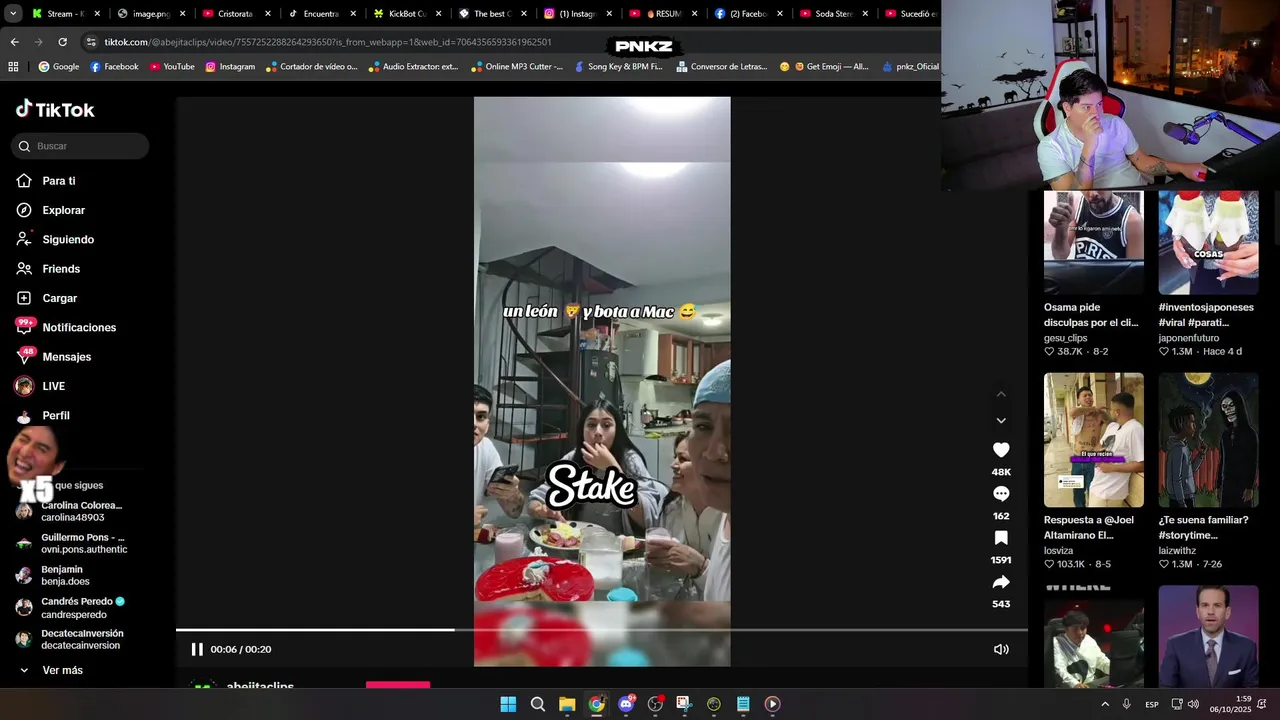This screenshot has height=720, width=1280.
Task: Open Discord from the taskbar
Action: [x=626, y=704]
